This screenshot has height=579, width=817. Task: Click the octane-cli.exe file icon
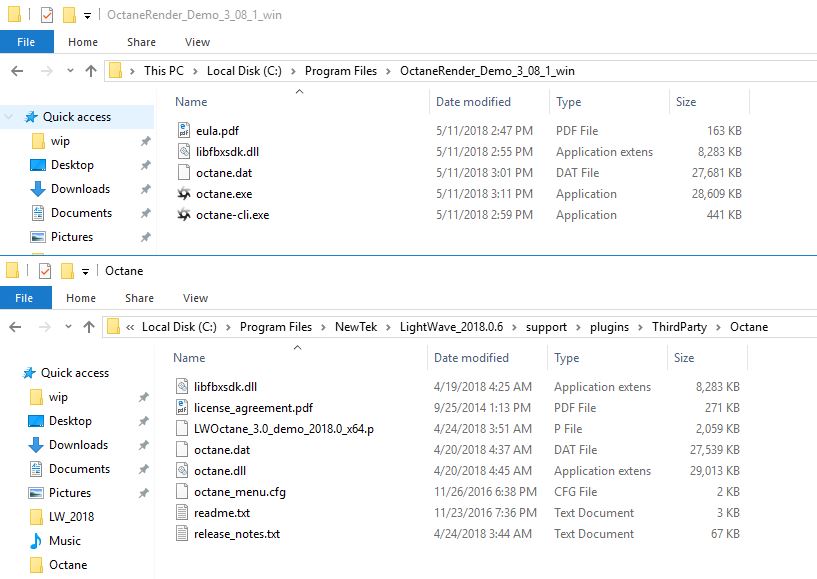[183, 215]
